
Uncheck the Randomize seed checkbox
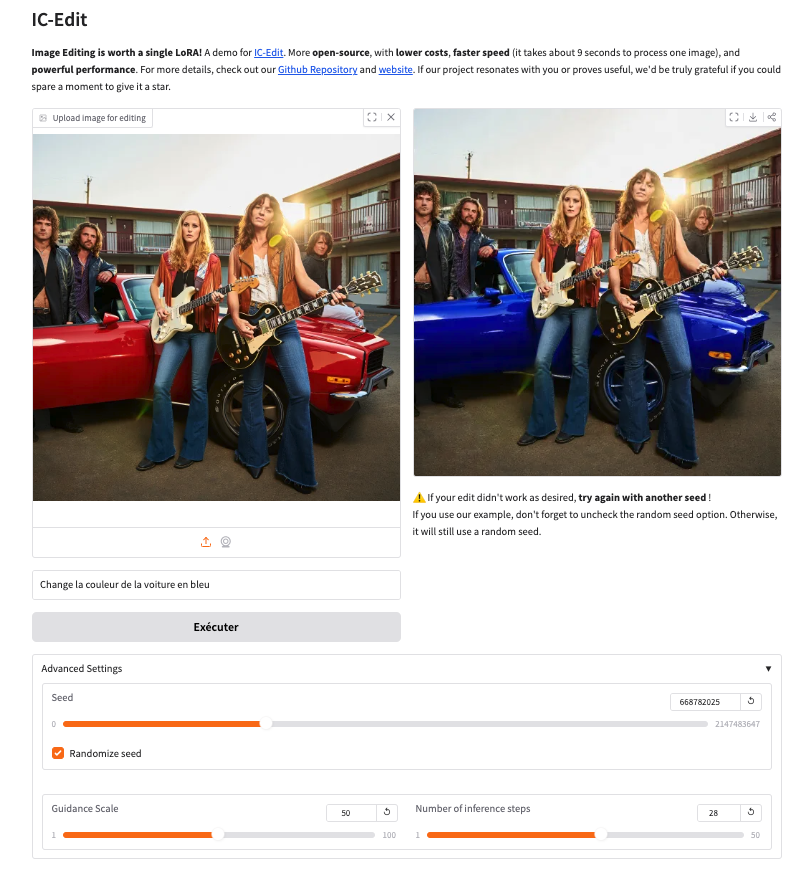pos(58,753)
